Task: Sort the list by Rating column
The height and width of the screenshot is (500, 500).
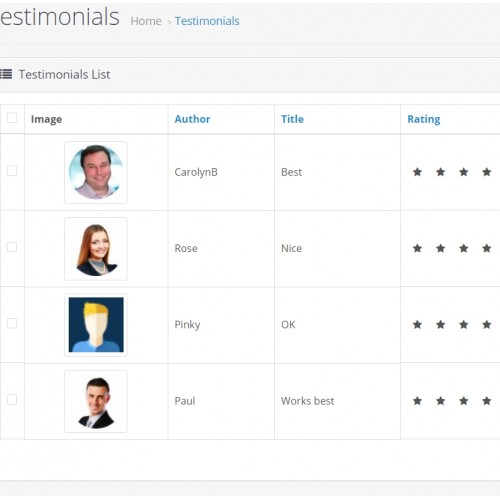Action: (x=424, y=119)
